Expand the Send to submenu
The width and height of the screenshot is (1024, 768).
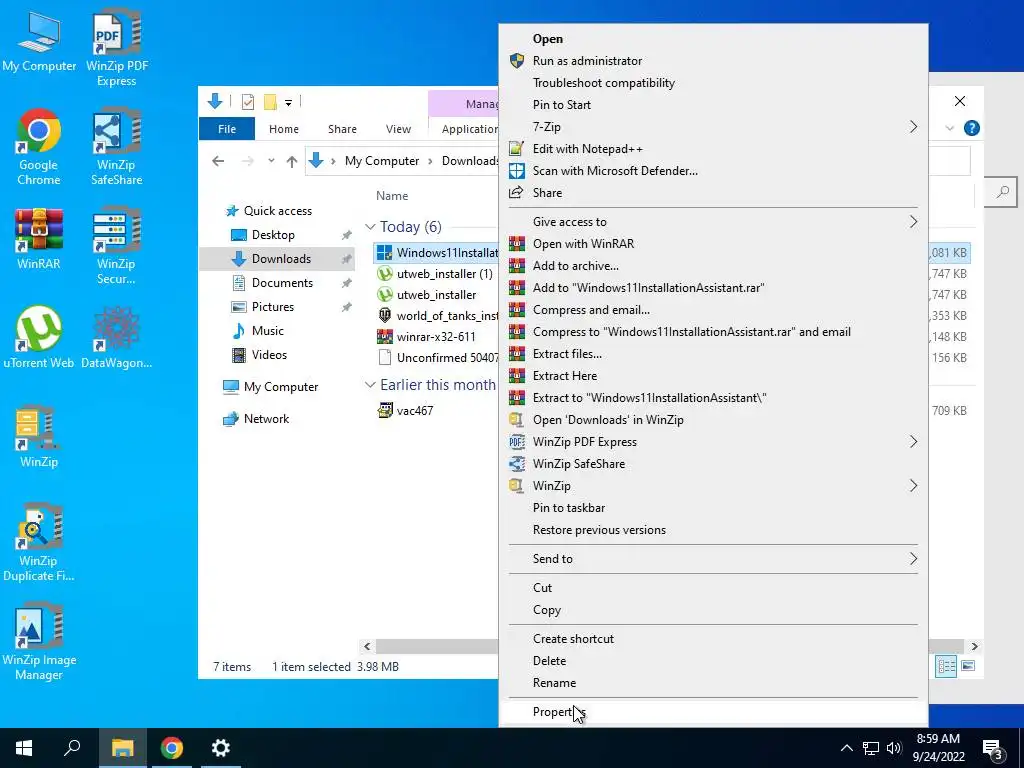(713, 559)
